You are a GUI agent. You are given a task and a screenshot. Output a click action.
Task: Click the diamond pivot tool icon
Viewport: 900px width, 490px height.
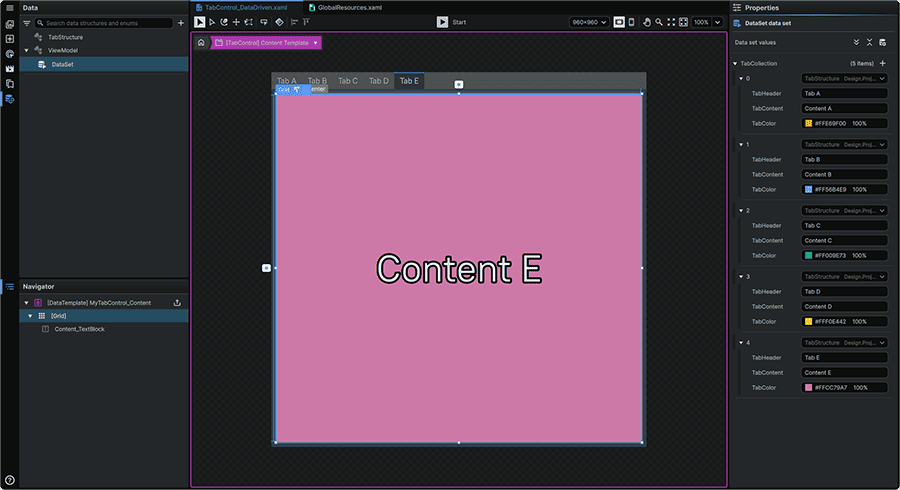click(279, 22)
